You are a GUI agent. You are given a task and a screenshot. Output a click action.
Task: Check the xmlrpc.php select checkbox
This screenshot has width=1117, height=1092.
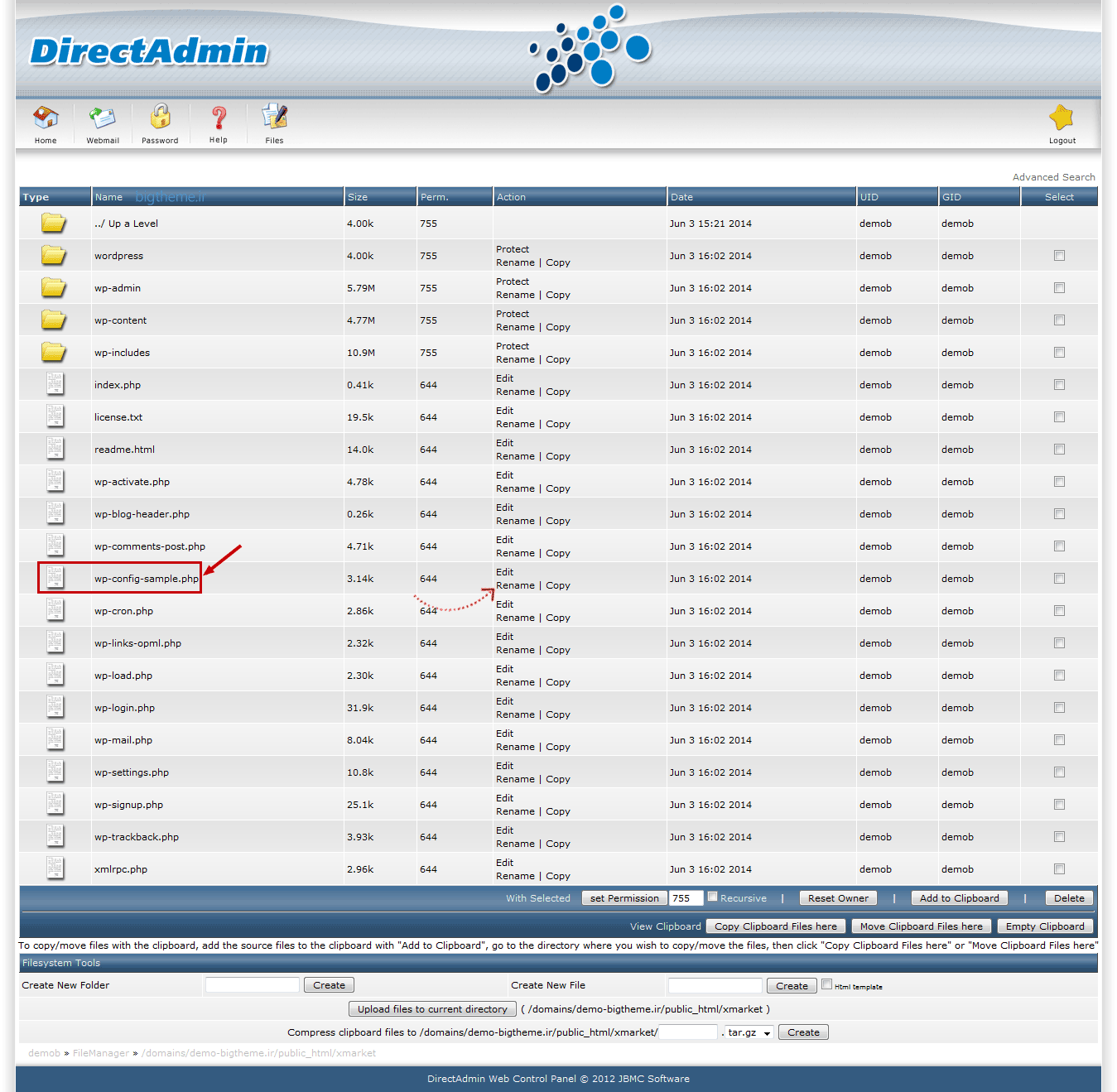pyautogui.click(x=1059, y=869)
